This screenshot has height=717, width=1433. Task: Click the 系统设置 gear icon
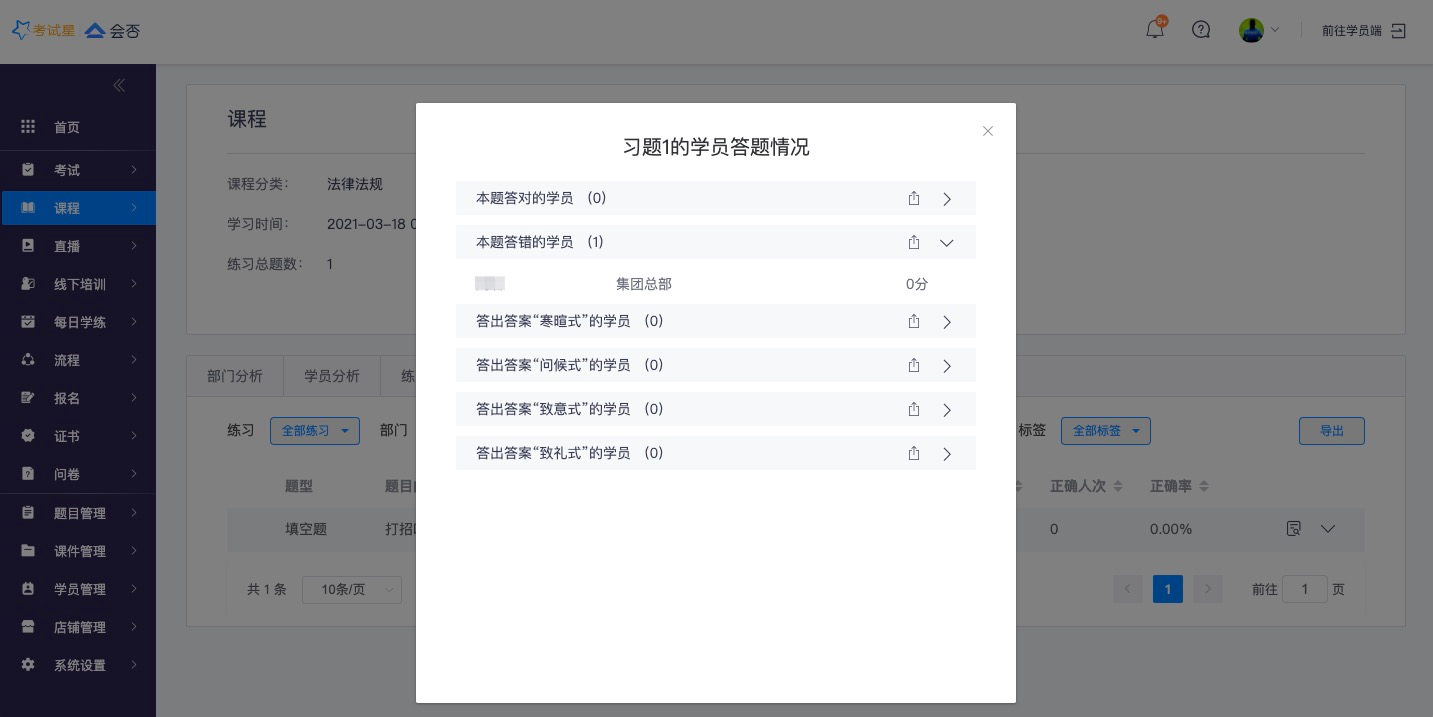[x=28, y=665]
